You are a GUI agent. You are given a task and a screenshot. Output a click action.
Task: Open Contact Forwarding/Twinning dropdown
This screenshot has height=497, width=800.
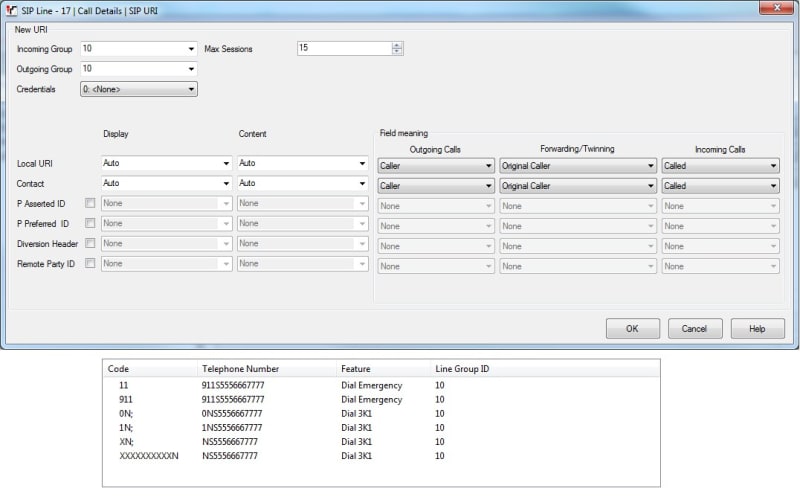point(578,186)
